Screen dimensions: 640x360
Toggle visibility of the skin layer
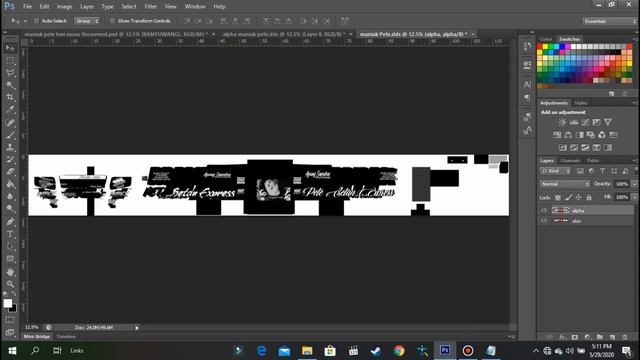coord(544,221)
